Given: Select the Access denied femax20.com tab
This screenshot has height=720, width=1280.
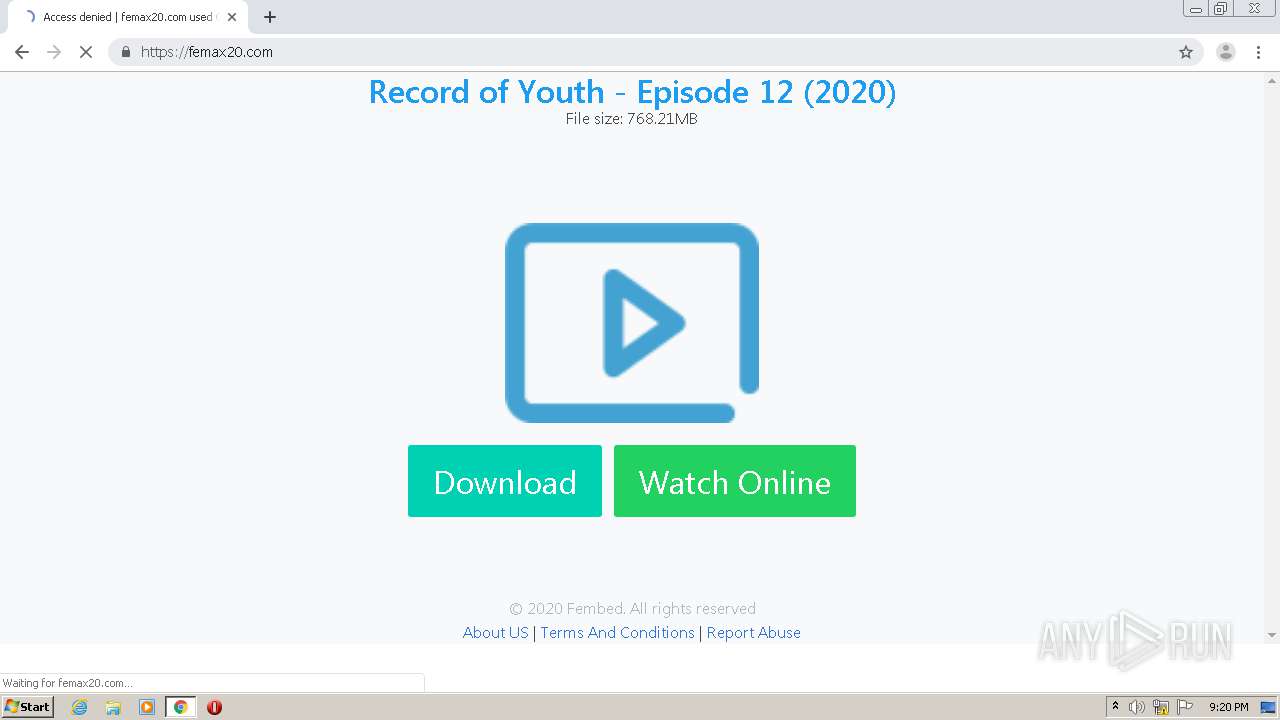Looking at the screenshot, I should (x=127, y=17).
